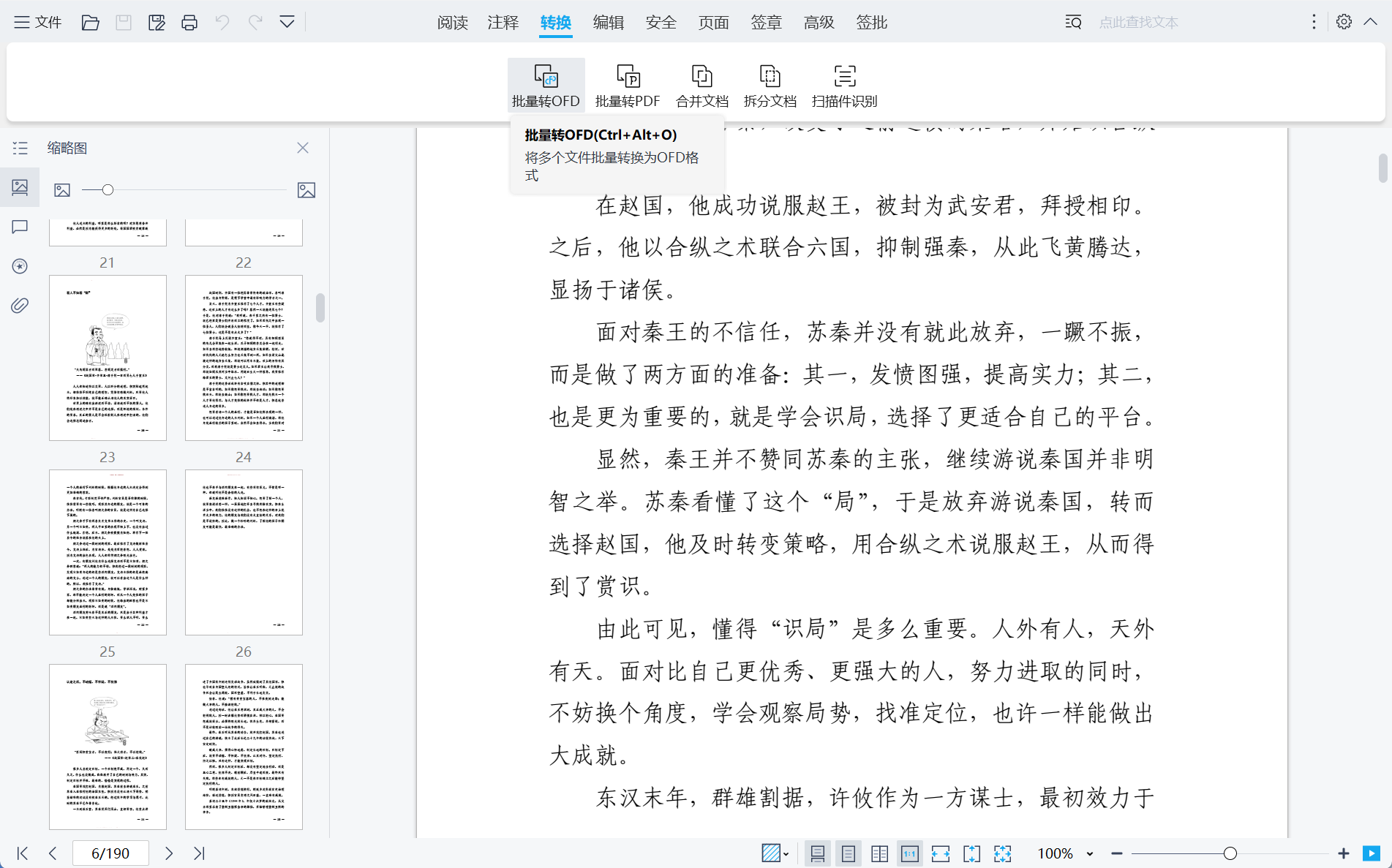
Task: Print the document with printer icon
Action: pyautogui.click(x=189, y=23)
